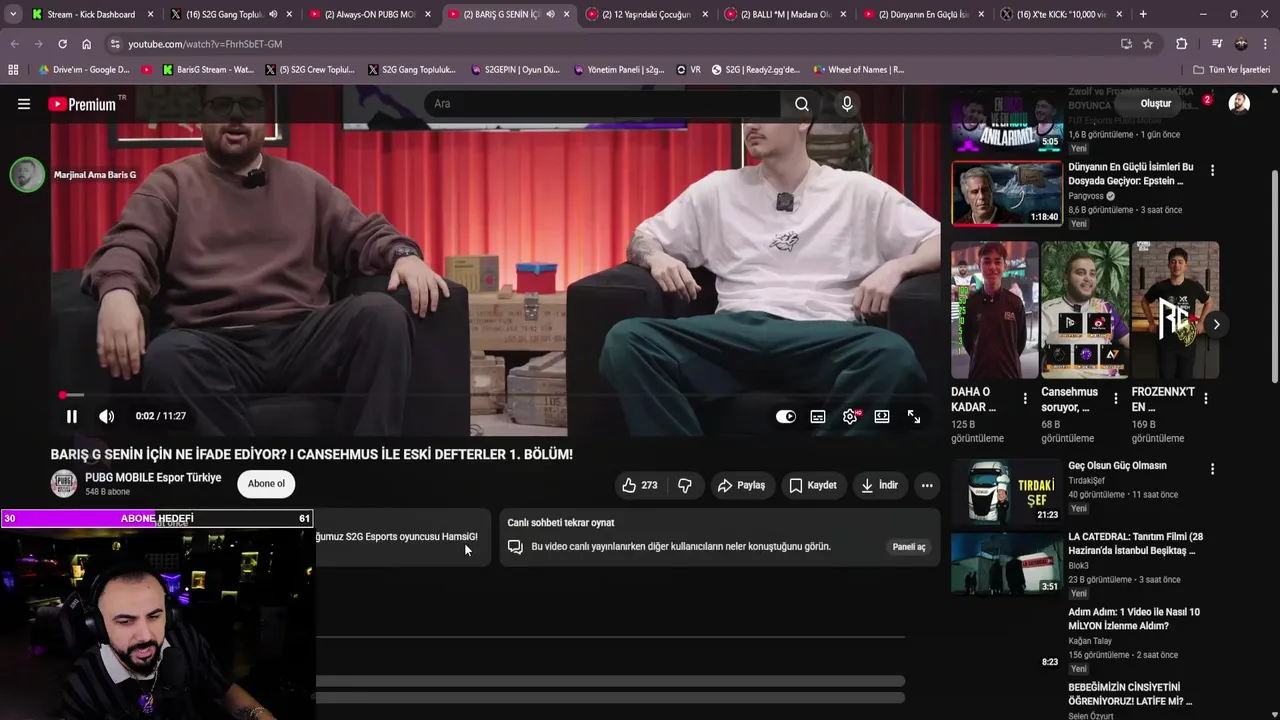Switch to theater mode
This screenshot has height=720, width=1280.
point(882,417)
